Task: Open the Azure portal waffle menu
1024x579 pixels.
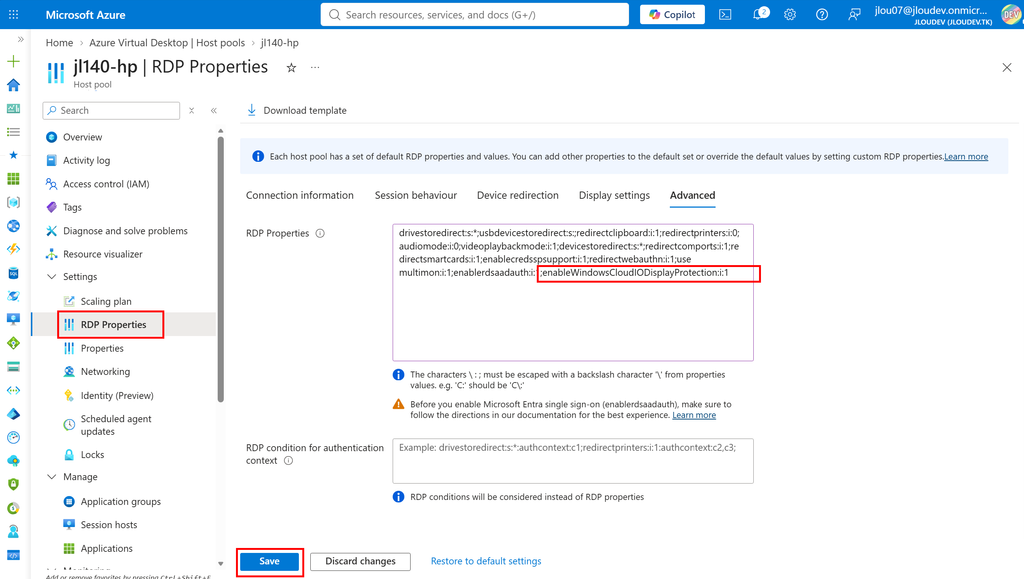Action: tap(13, 14)
